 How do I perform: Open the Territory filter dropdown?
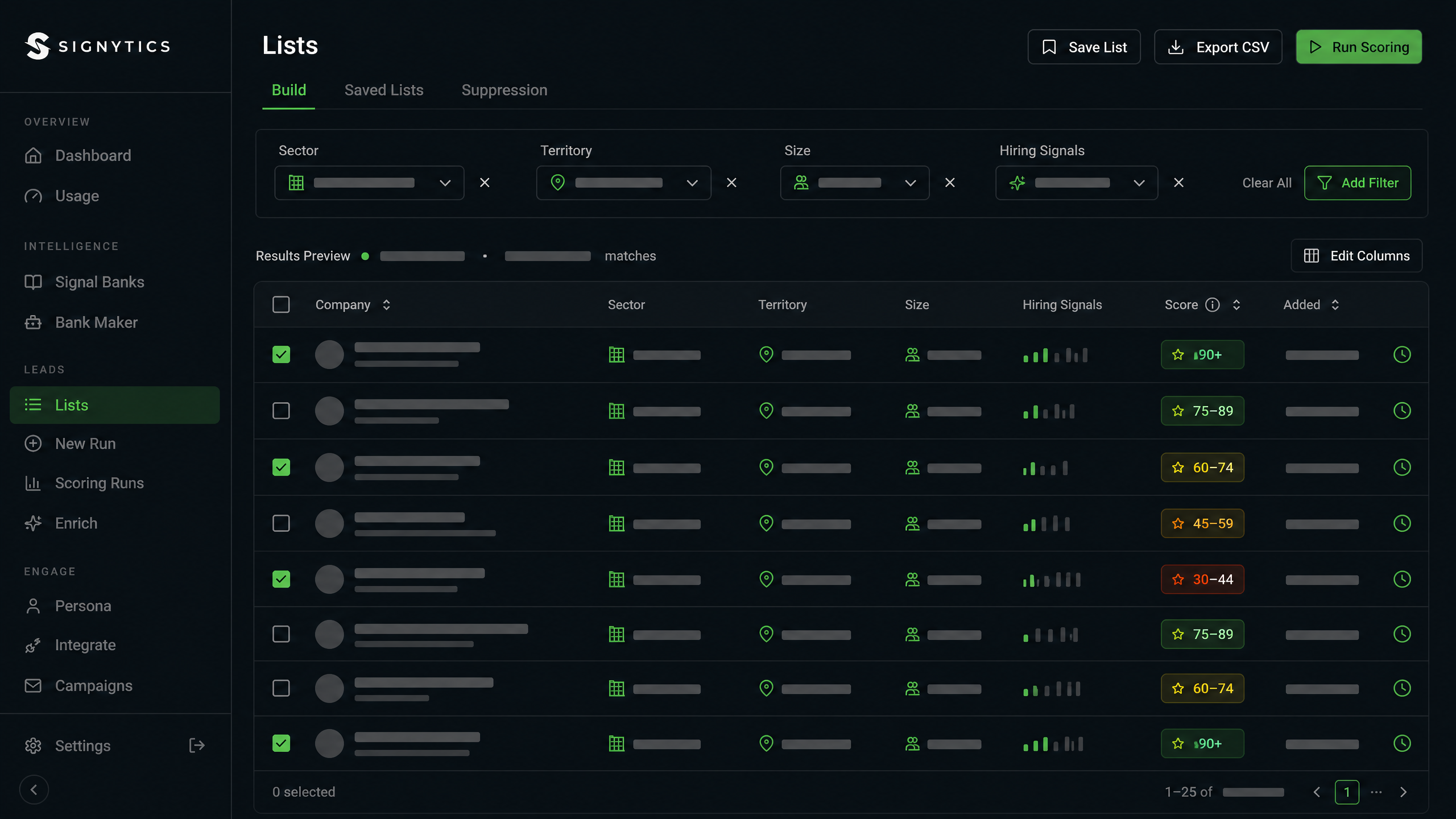pos(624,183)
